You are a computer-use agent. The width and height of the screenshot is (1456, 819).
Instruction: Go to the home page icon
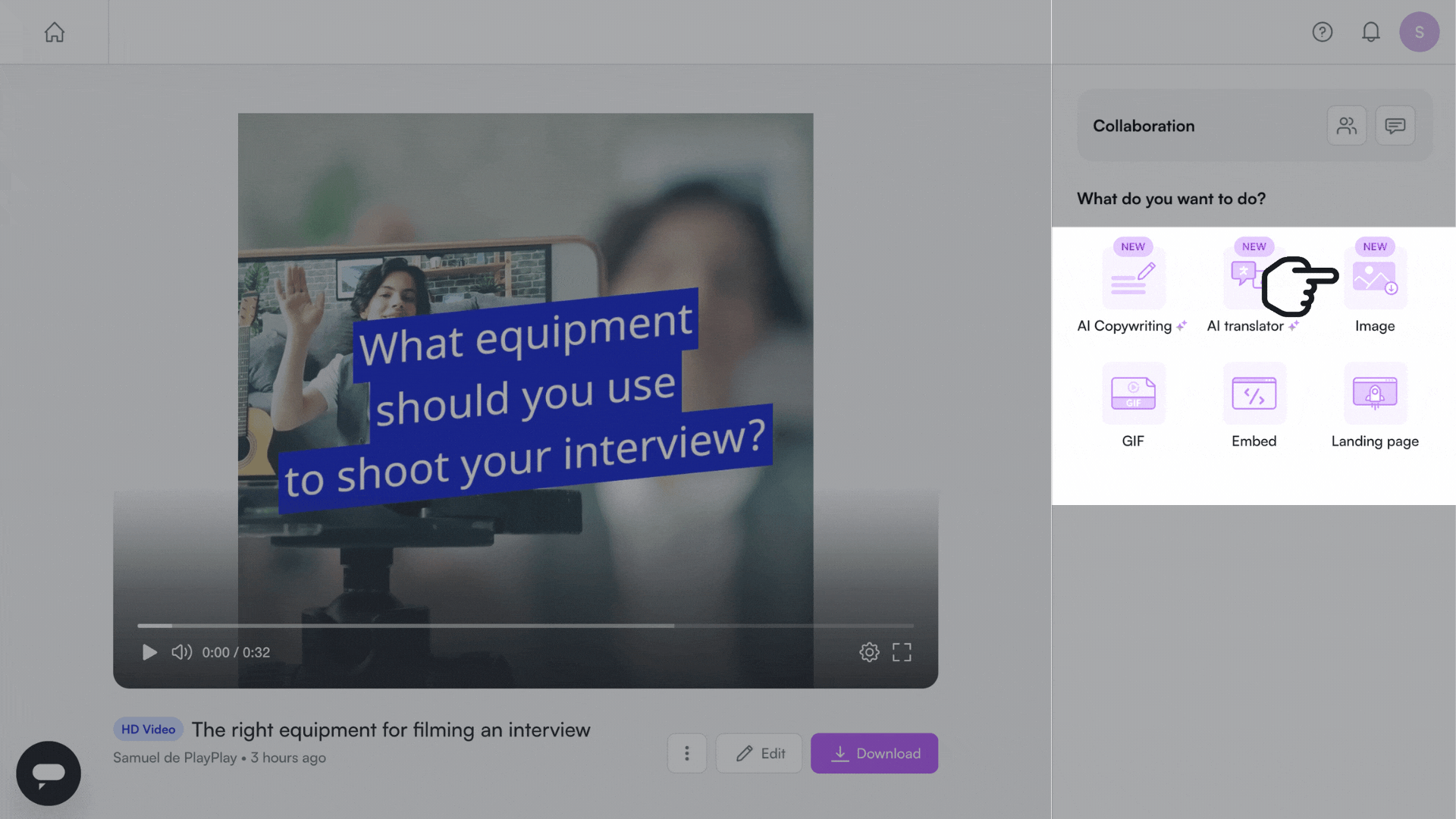[x=54, y=32]
